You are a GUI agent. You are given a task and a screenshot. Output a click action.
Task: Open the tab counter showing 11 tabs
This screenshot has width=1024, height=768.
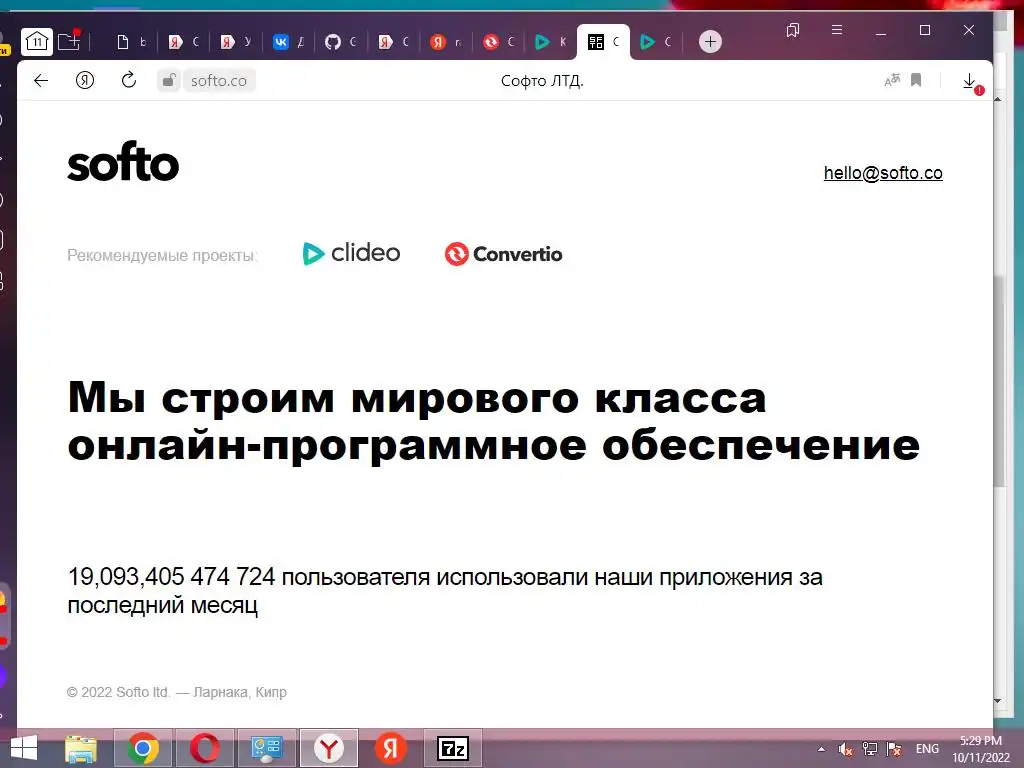coord(37,42)
